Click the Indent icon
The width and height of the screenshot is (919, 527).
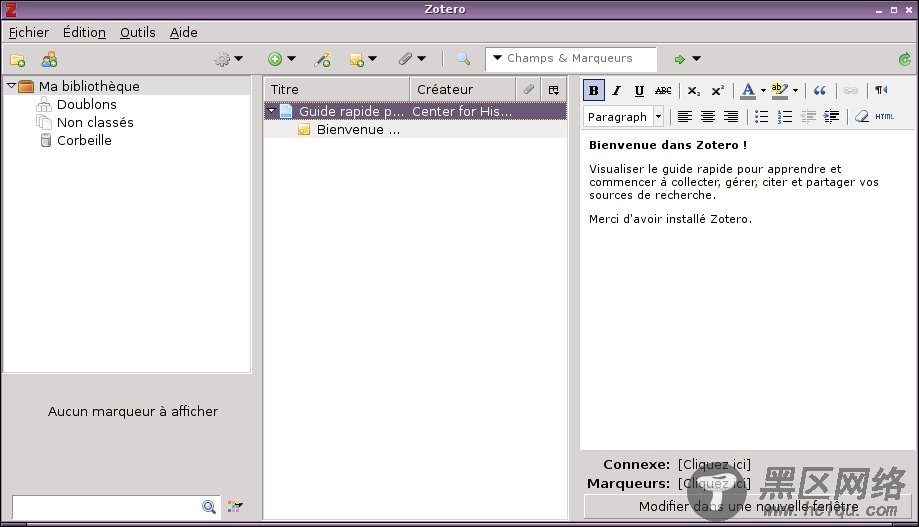(831, 117)
